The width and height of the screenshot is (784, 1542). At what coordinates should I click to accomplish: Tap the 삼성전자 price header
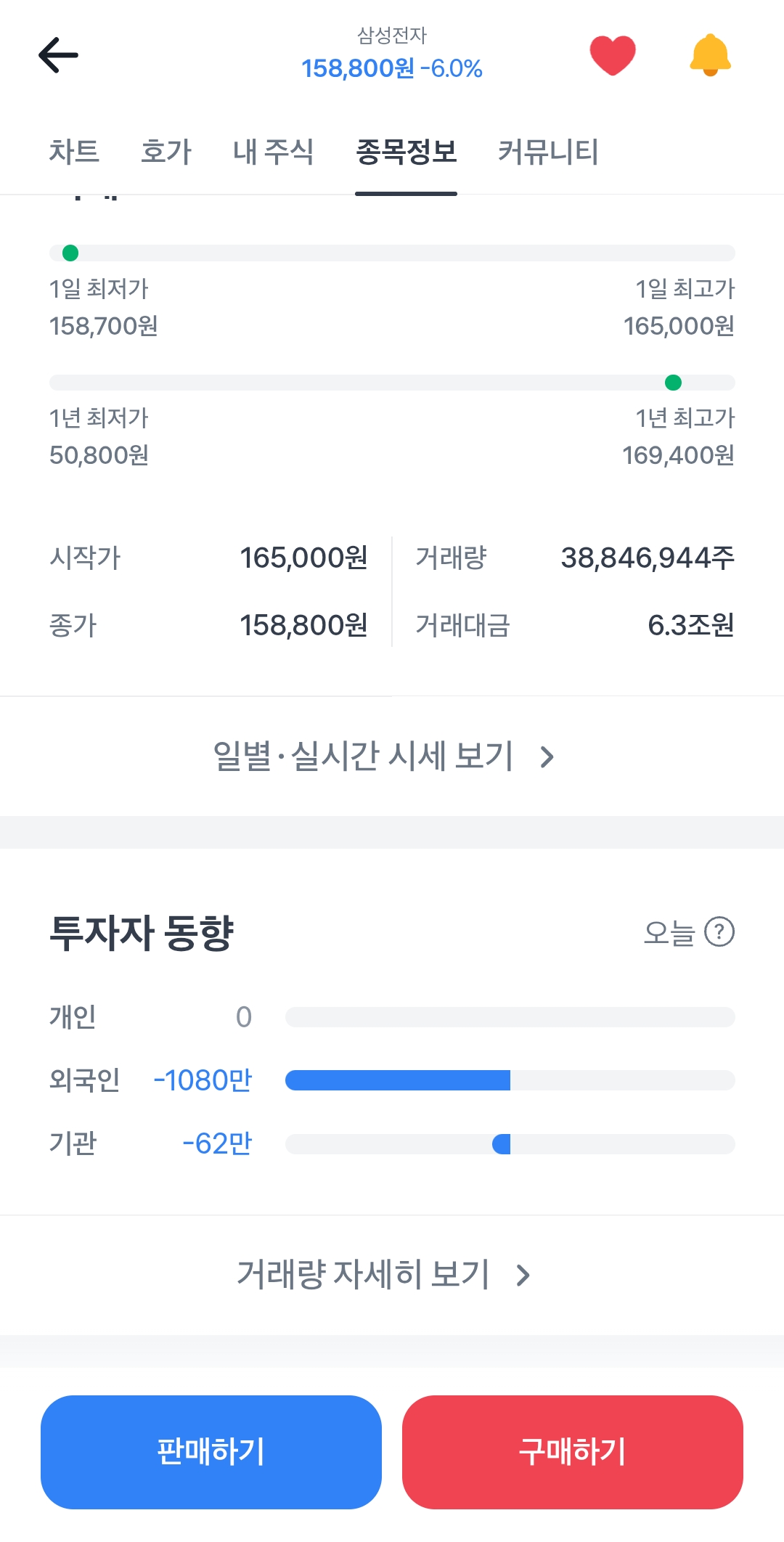tap(392, 55)
